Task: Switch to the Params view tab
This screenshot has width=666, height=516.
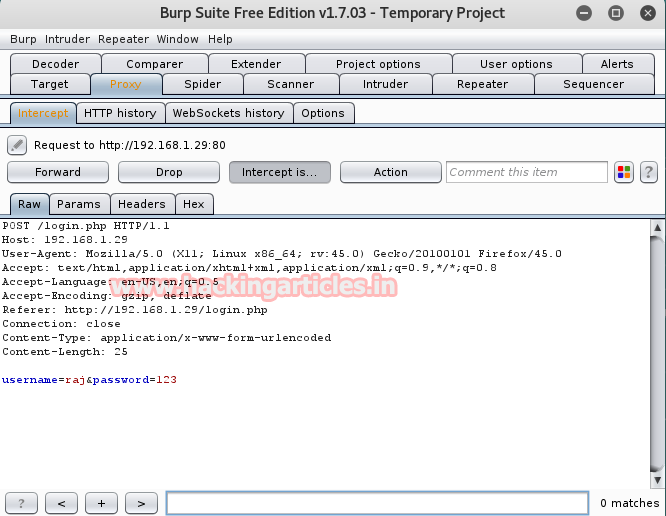Action: [x=79, y=204]
